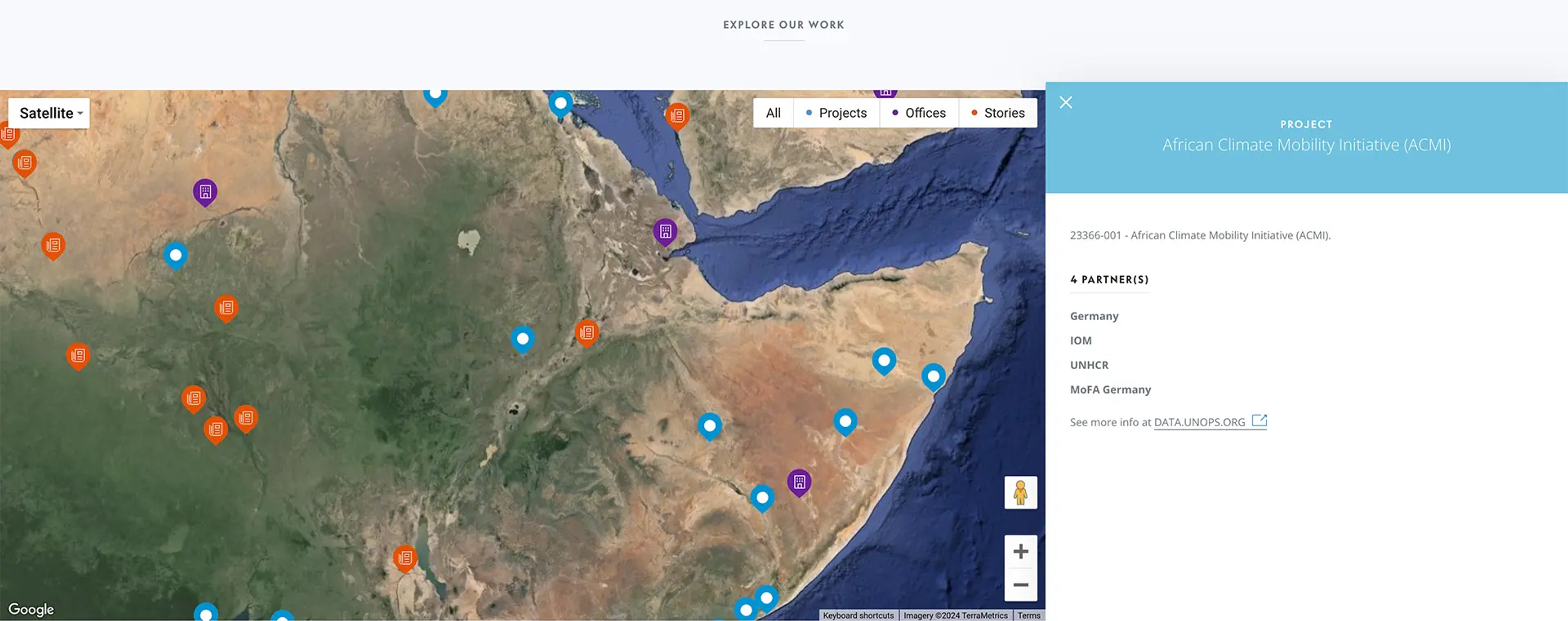Select orange story marker beside Lake Victoria

(x=405, y=557)
